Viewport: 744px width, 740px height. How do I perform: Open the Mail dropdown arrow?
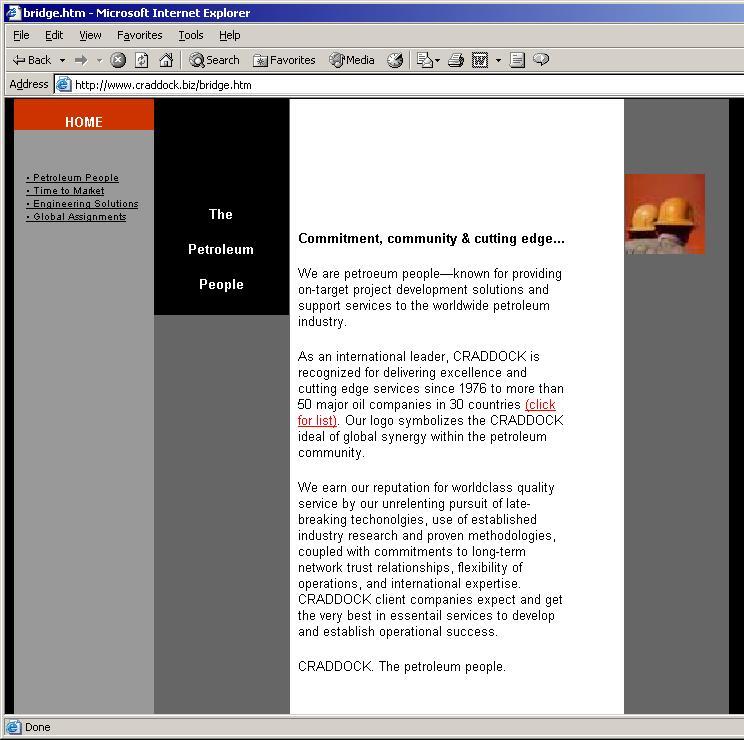pyautogui.click(x=437, y=60)
